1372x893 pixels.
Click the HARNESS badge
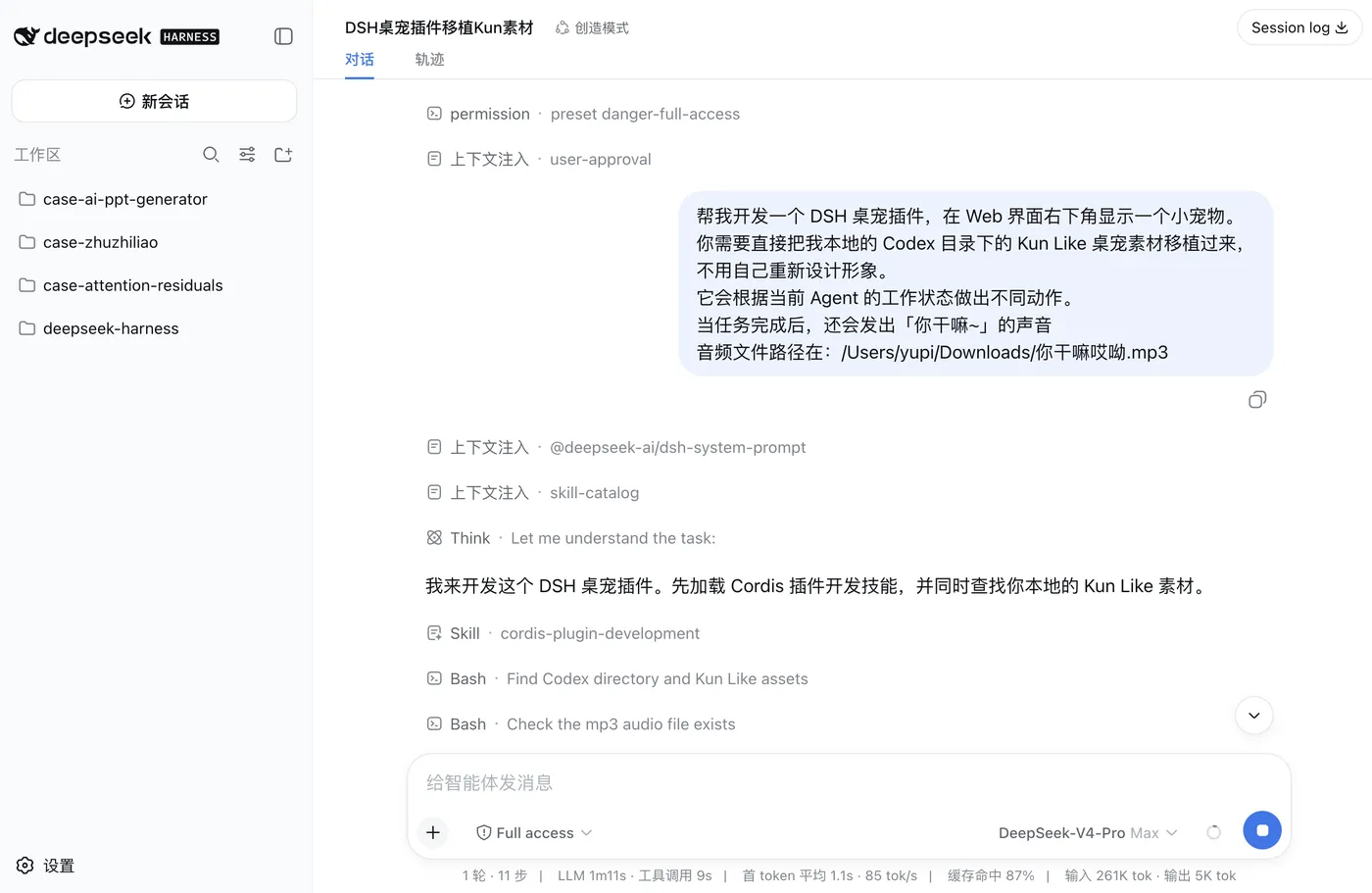pyautogui.click(x=190, y=37)
